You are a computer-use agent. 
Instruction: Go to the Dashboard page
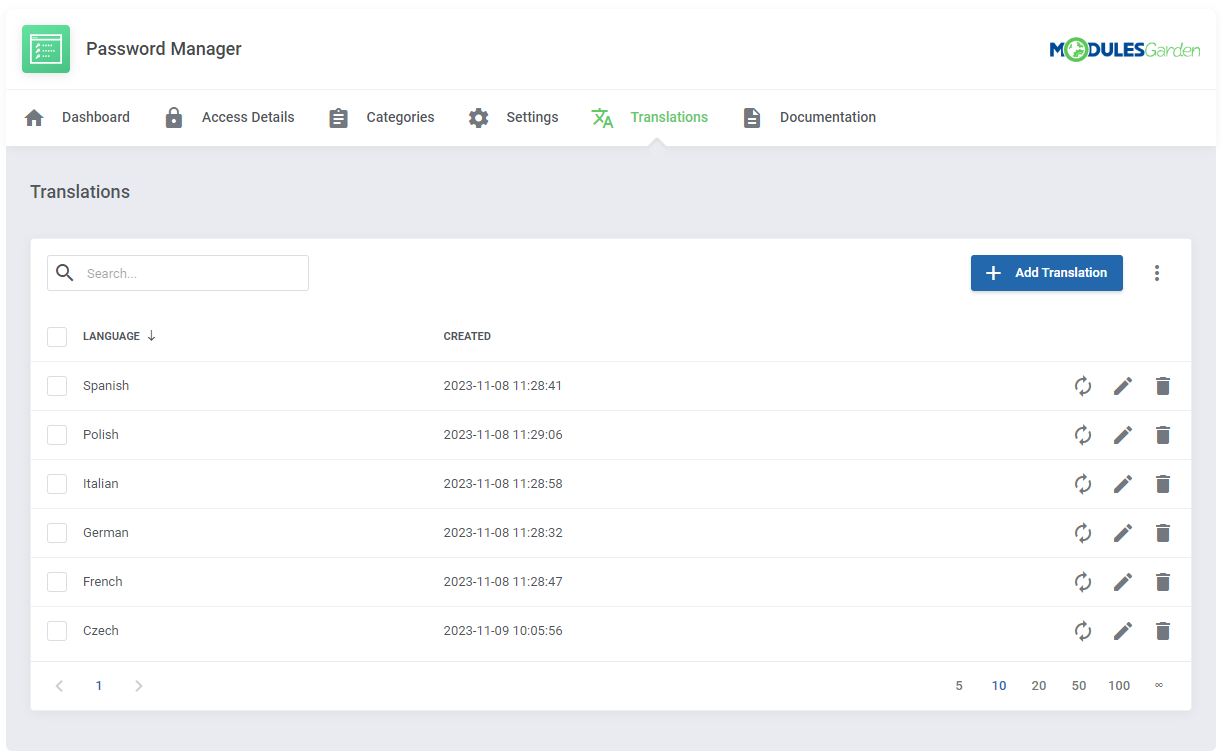95,117
